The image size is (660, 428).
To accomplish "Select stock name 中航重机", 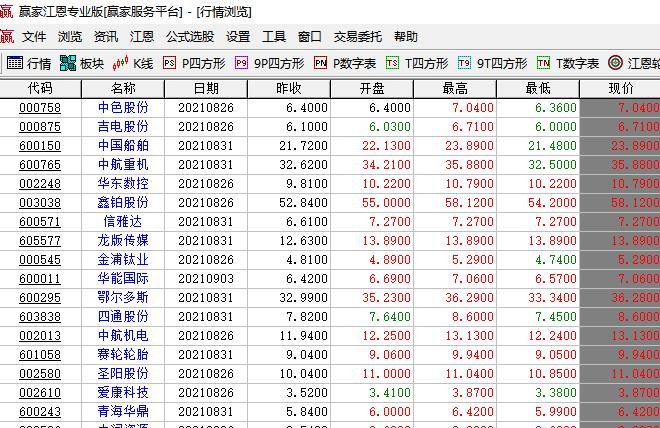I will coord(123,164).
